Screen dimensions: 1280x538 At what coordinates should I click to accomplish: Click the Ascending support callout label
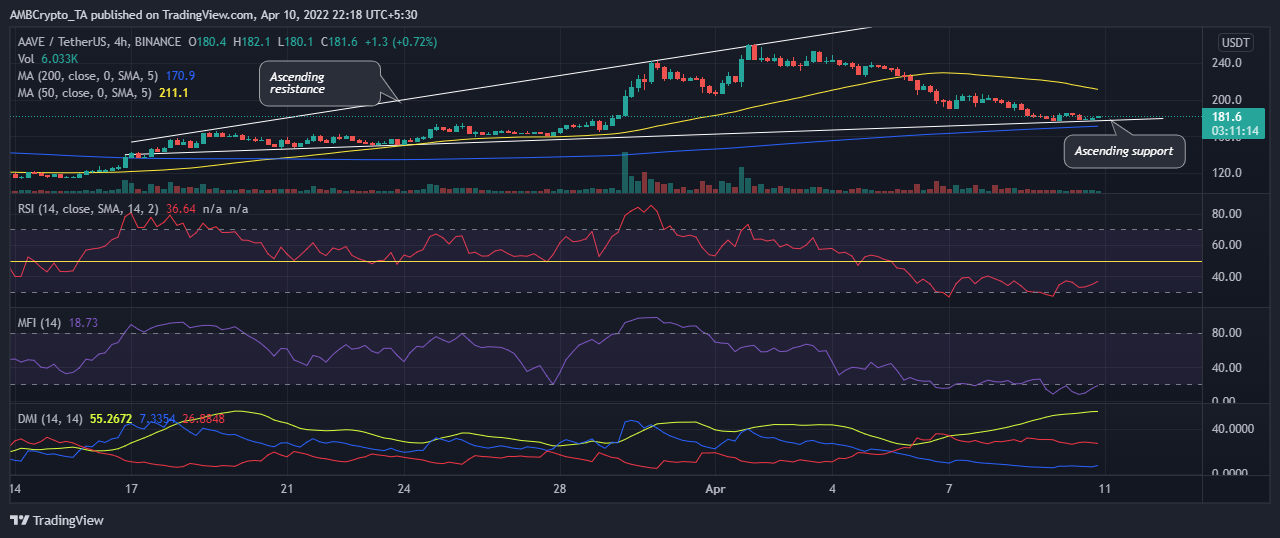point(1124,152)
